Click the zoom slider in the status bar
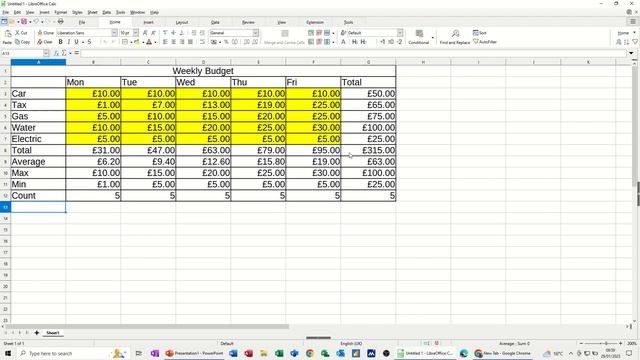Screen dimensions: 640x360 (x=601, y=343)
